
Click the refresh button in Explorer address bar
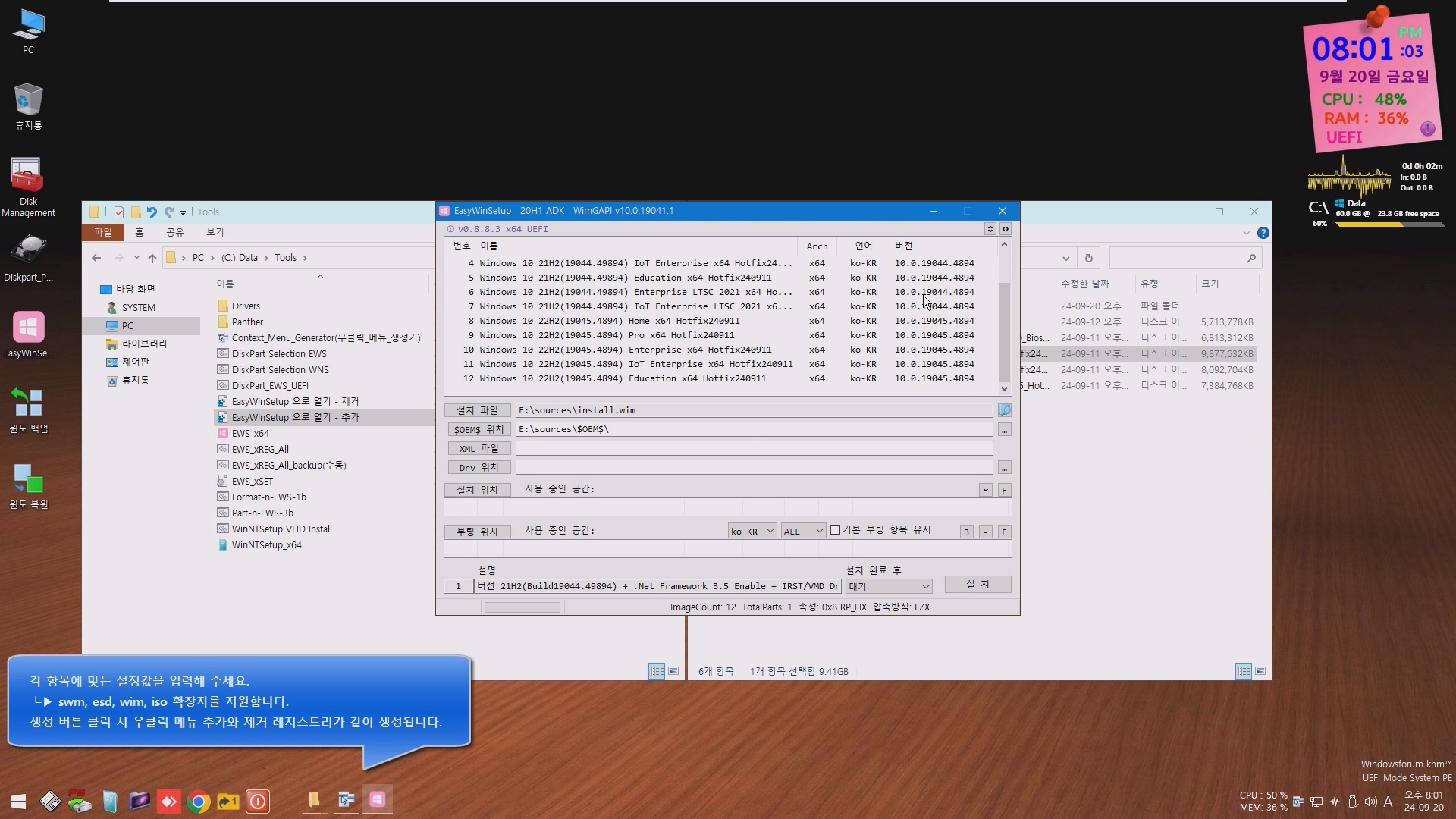click(x=1088, y=258)
